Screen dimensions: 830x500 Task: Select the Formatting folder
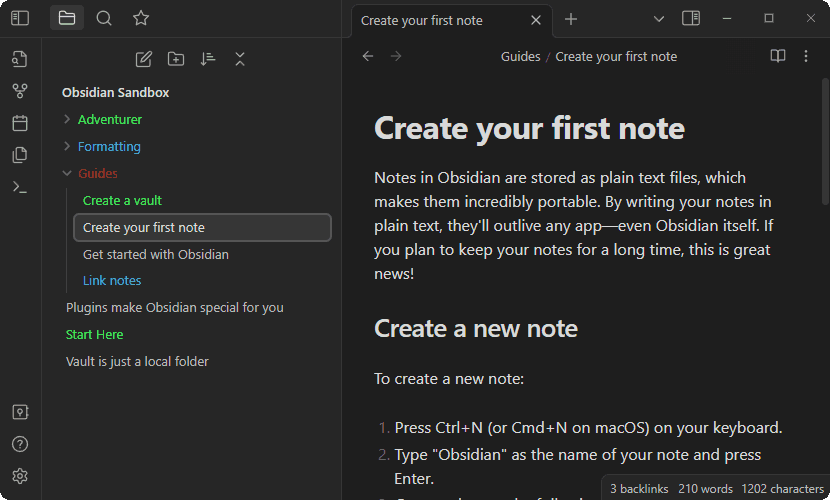(109, 147)
